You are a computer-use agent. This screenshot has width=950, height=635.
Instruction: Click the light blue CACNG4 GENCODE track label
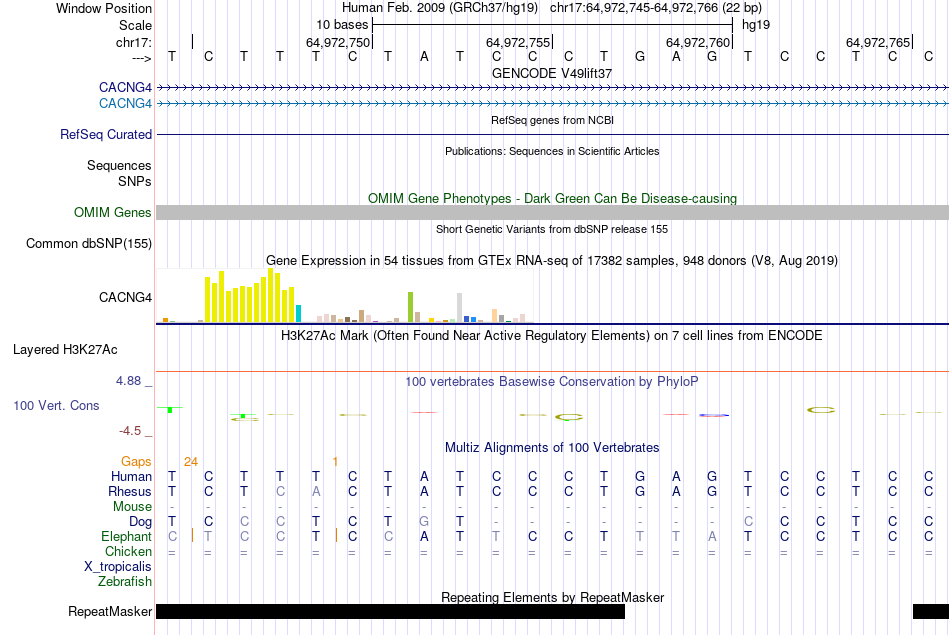[125, 104]
